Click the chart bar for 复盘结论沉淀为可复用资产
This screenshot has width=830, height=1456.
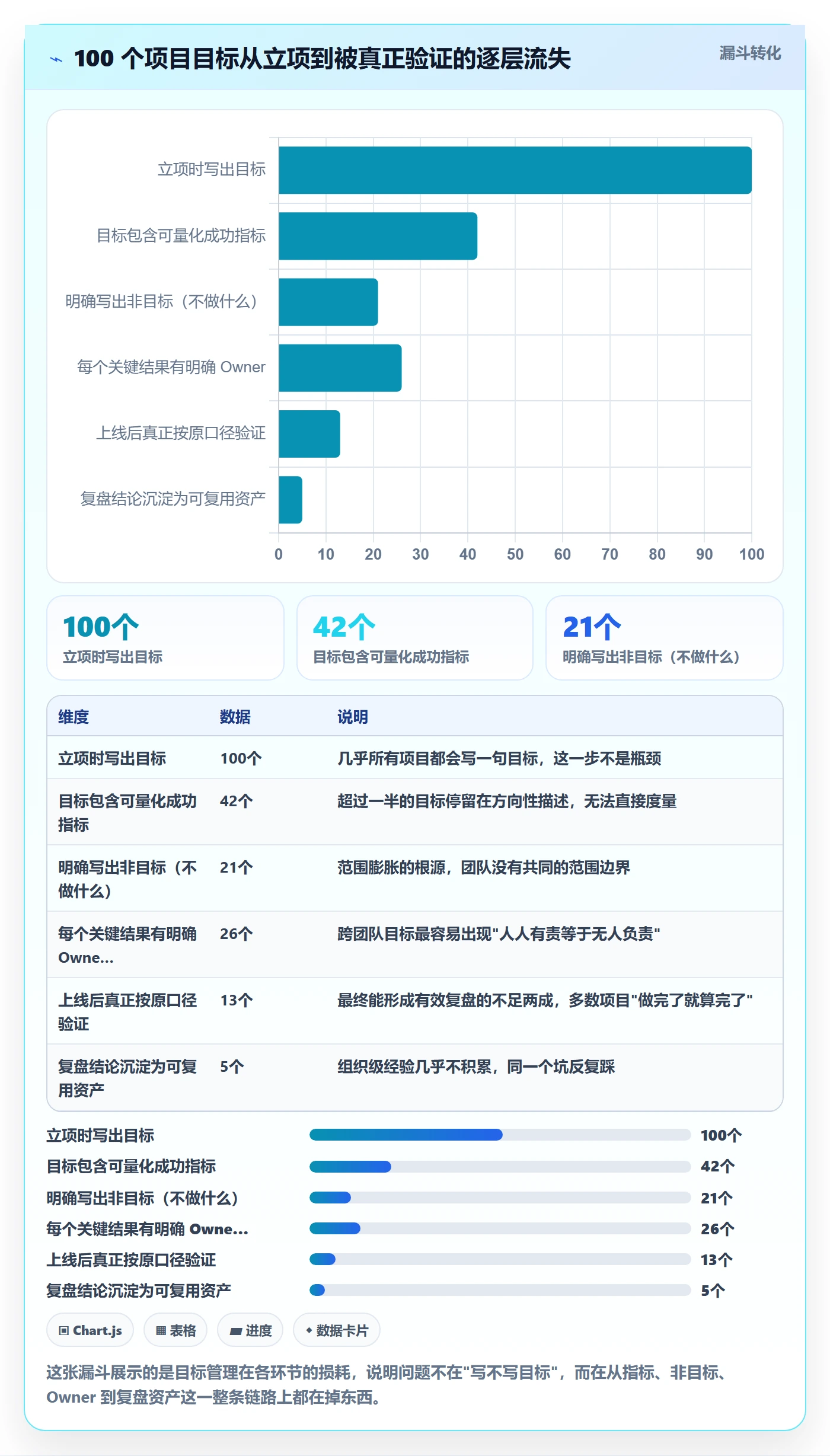tap(290, 499)
